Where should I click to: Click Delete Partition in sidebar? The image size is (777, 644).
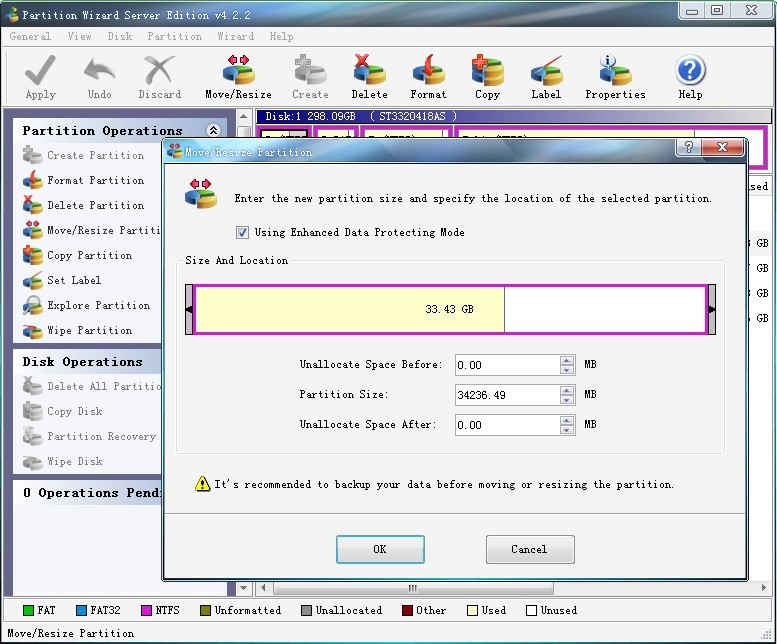83,205
